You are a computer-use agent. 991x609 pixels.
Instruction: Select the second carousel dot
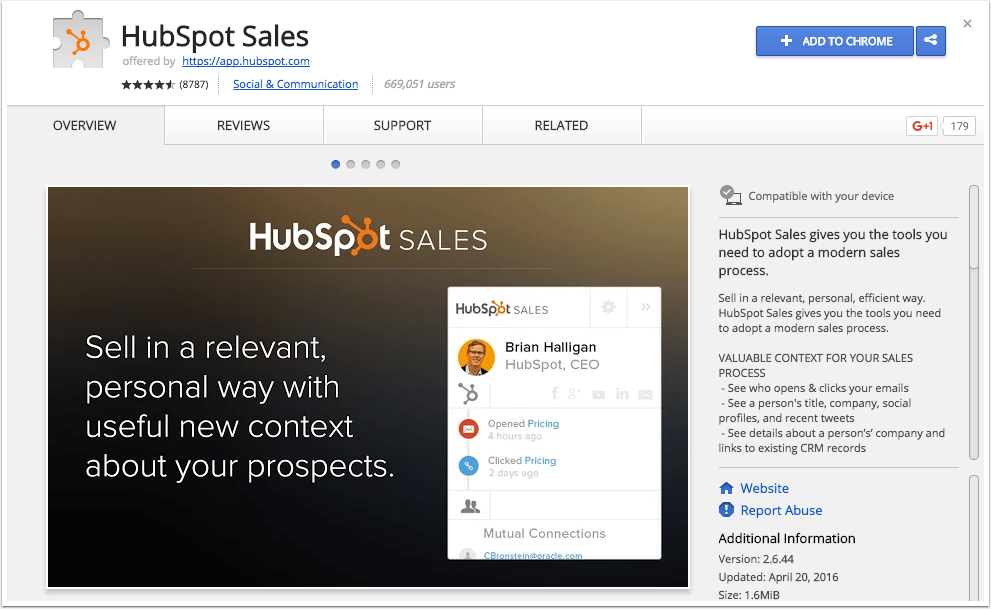point(350,164)
